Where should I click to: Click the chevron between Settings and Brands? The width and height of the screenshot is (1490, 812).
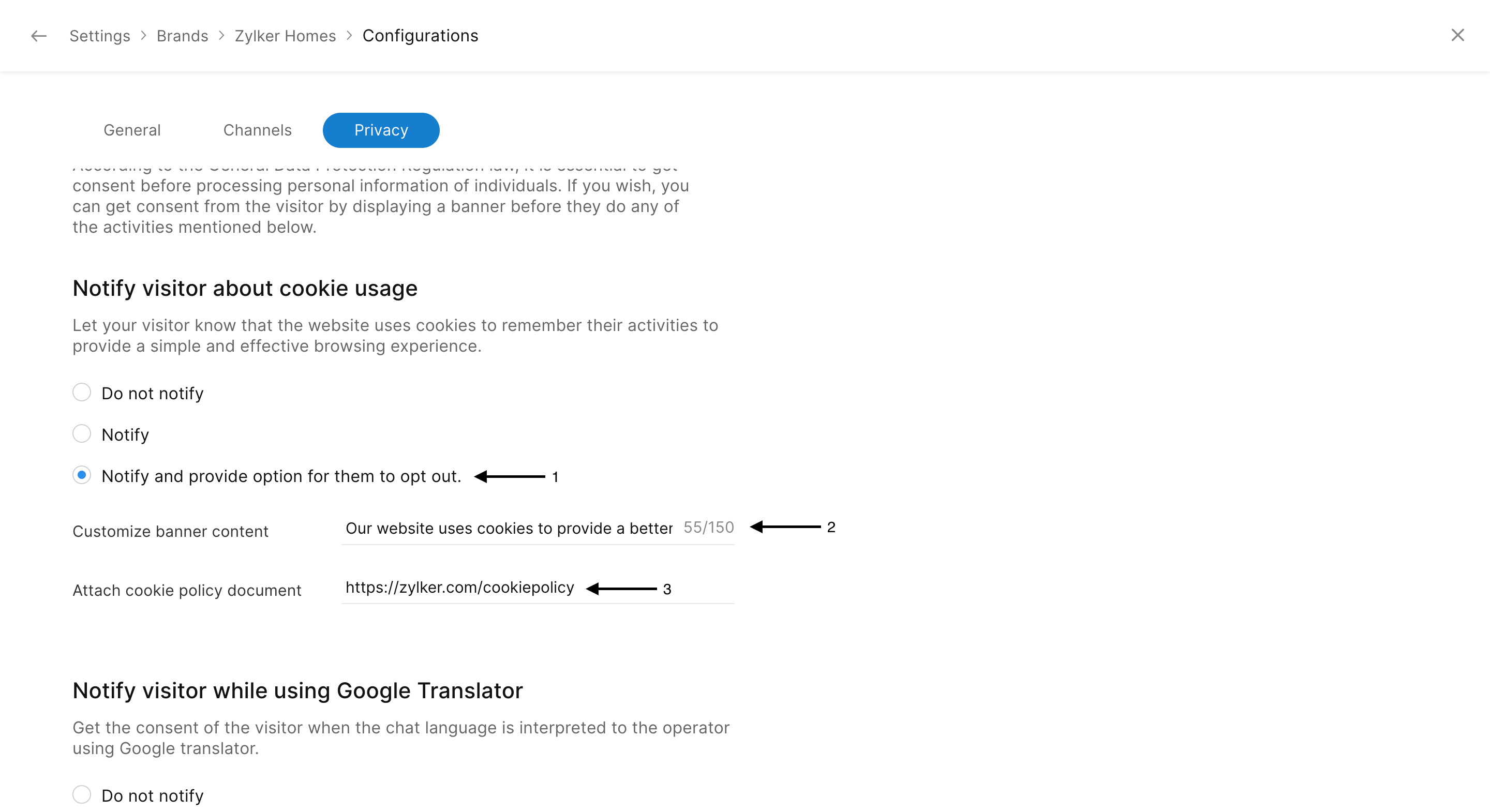(143, 36)
